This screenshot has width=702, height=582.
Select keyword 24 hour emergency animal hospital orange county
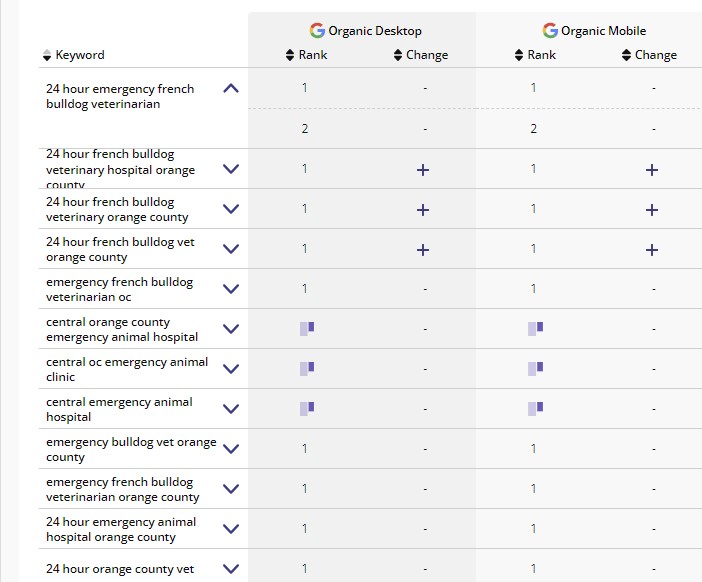coord(121,529)
